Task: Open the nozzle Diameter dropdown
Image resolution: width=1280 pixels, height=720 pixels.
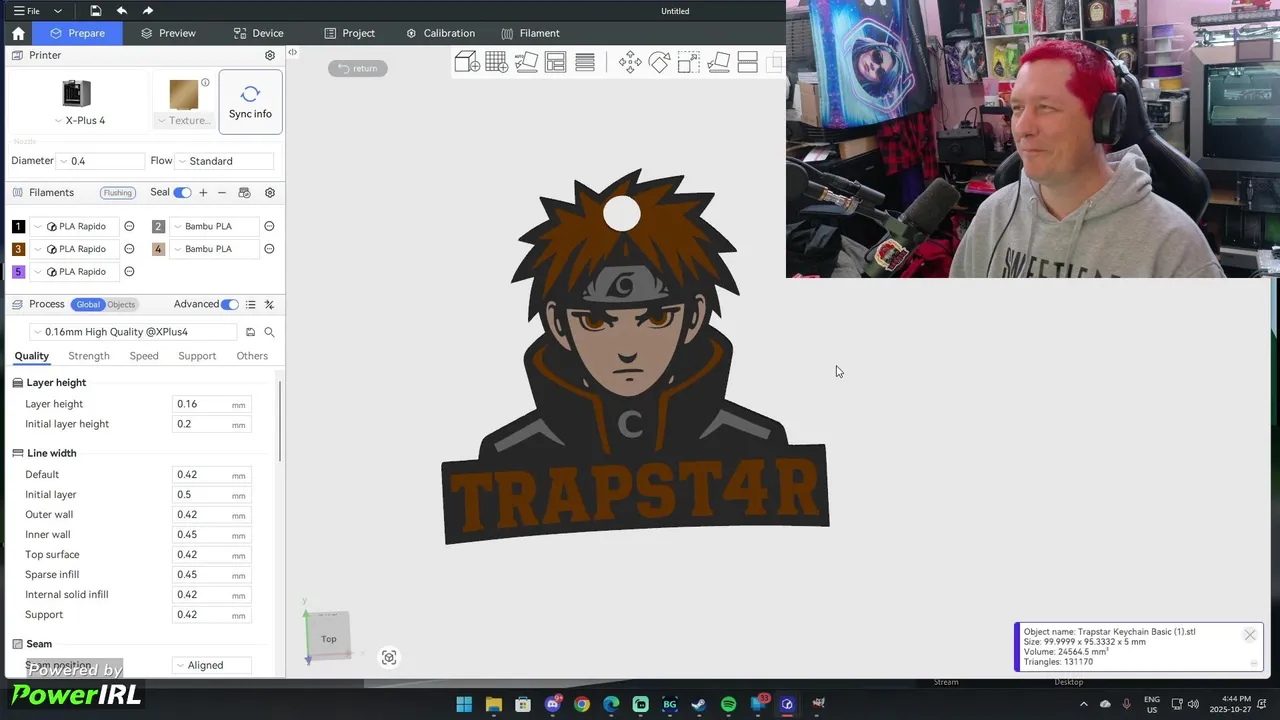Action: (x=101, y=161)
